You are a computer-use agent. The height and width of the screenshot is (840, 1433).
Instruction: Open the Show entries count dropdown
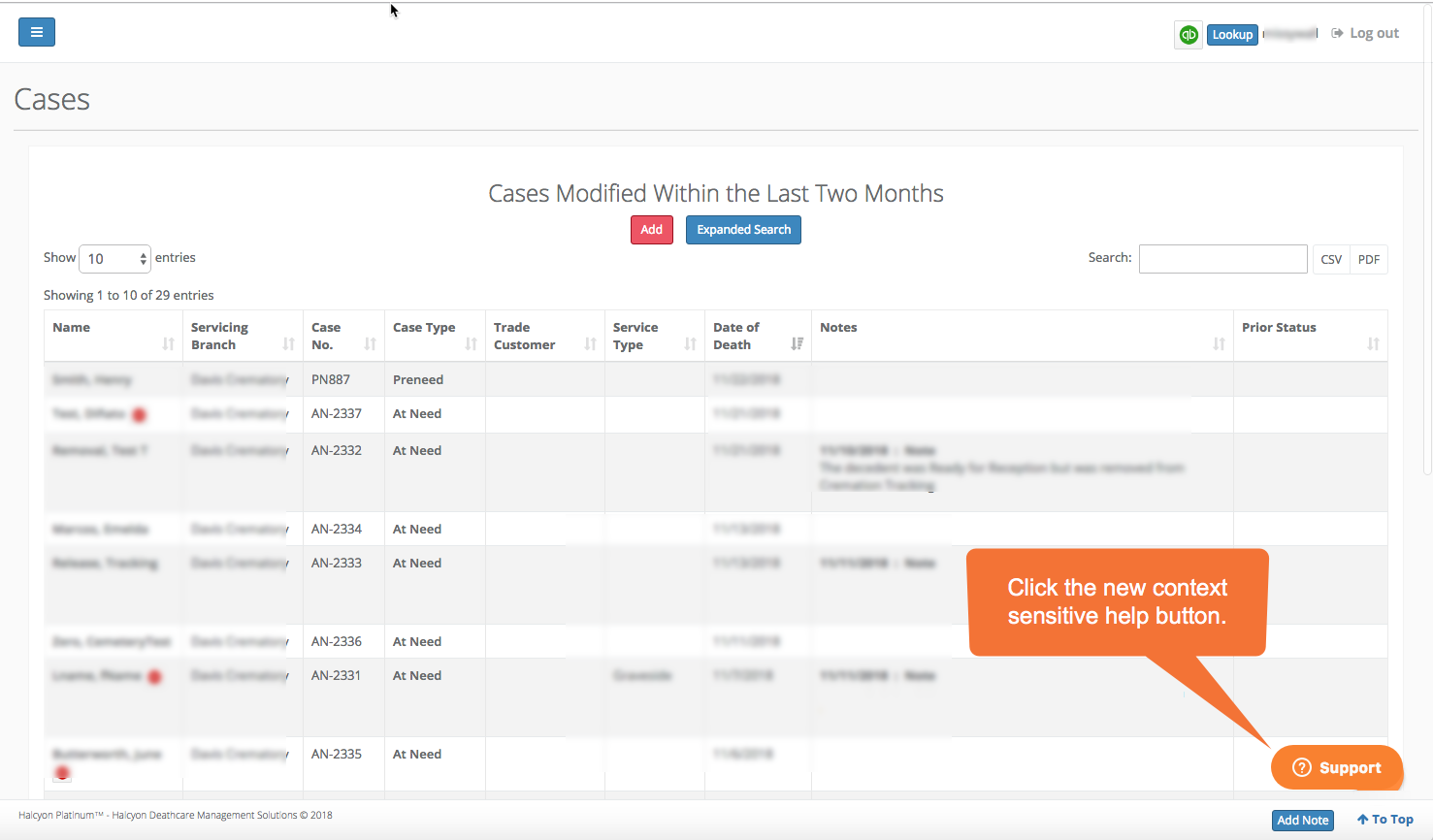click(114, 259)
